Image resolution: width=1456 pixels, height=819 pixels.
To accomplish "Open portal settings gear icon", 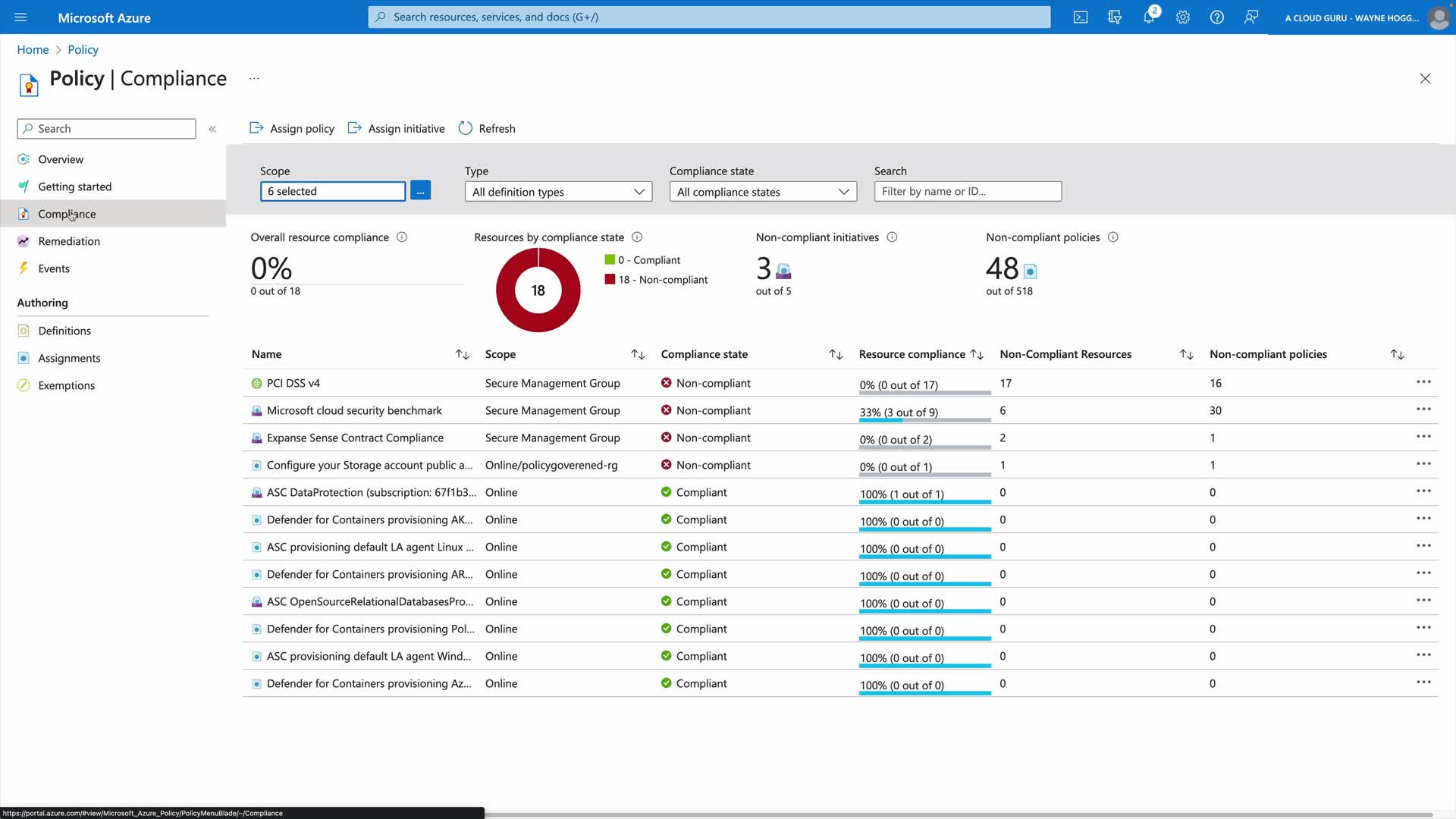I will (x=1183, y=17).
